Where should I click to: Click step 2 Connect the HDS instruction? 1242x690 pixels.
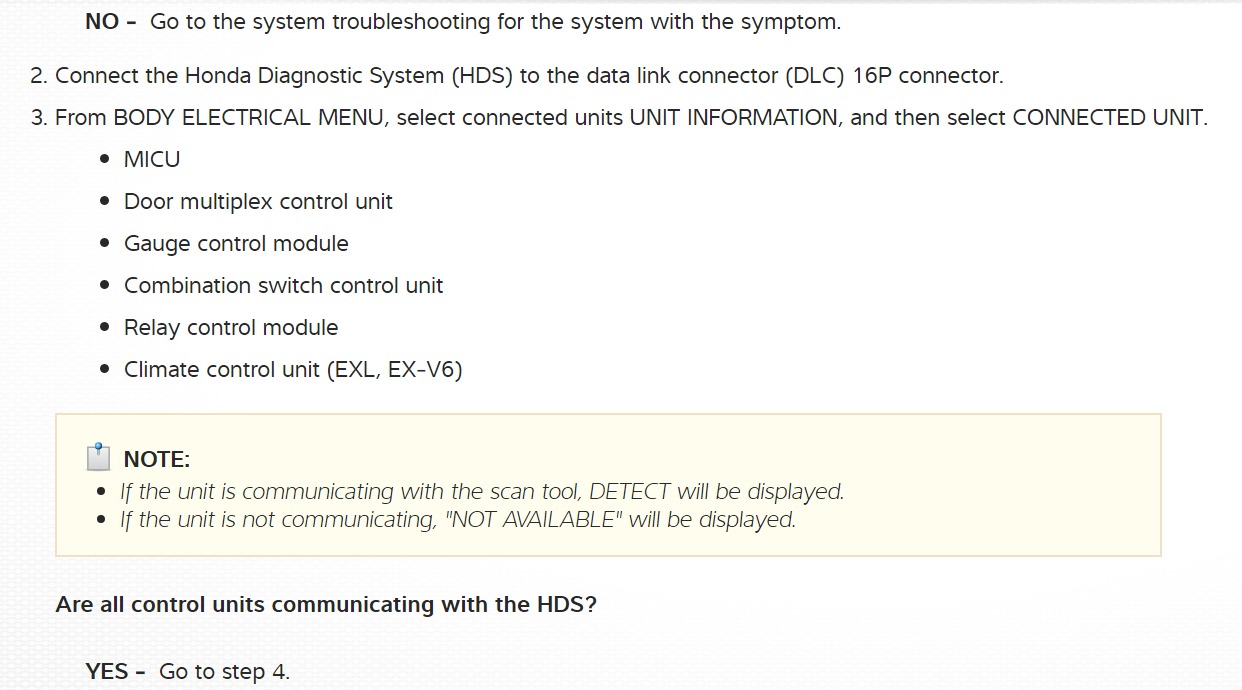click(528, 75)
